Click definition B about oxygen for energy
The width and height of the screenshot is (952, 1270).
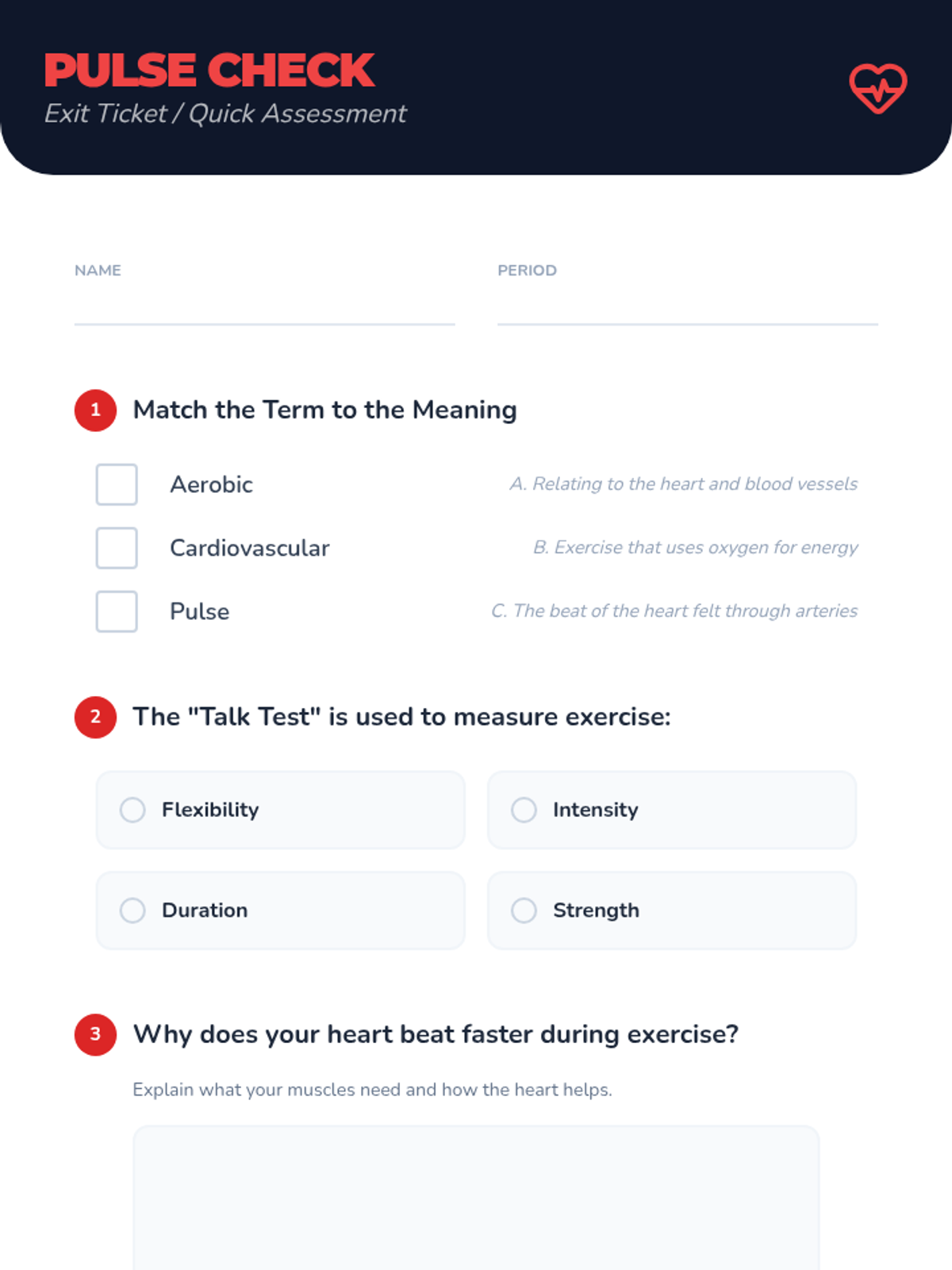(x=695, y=547)
